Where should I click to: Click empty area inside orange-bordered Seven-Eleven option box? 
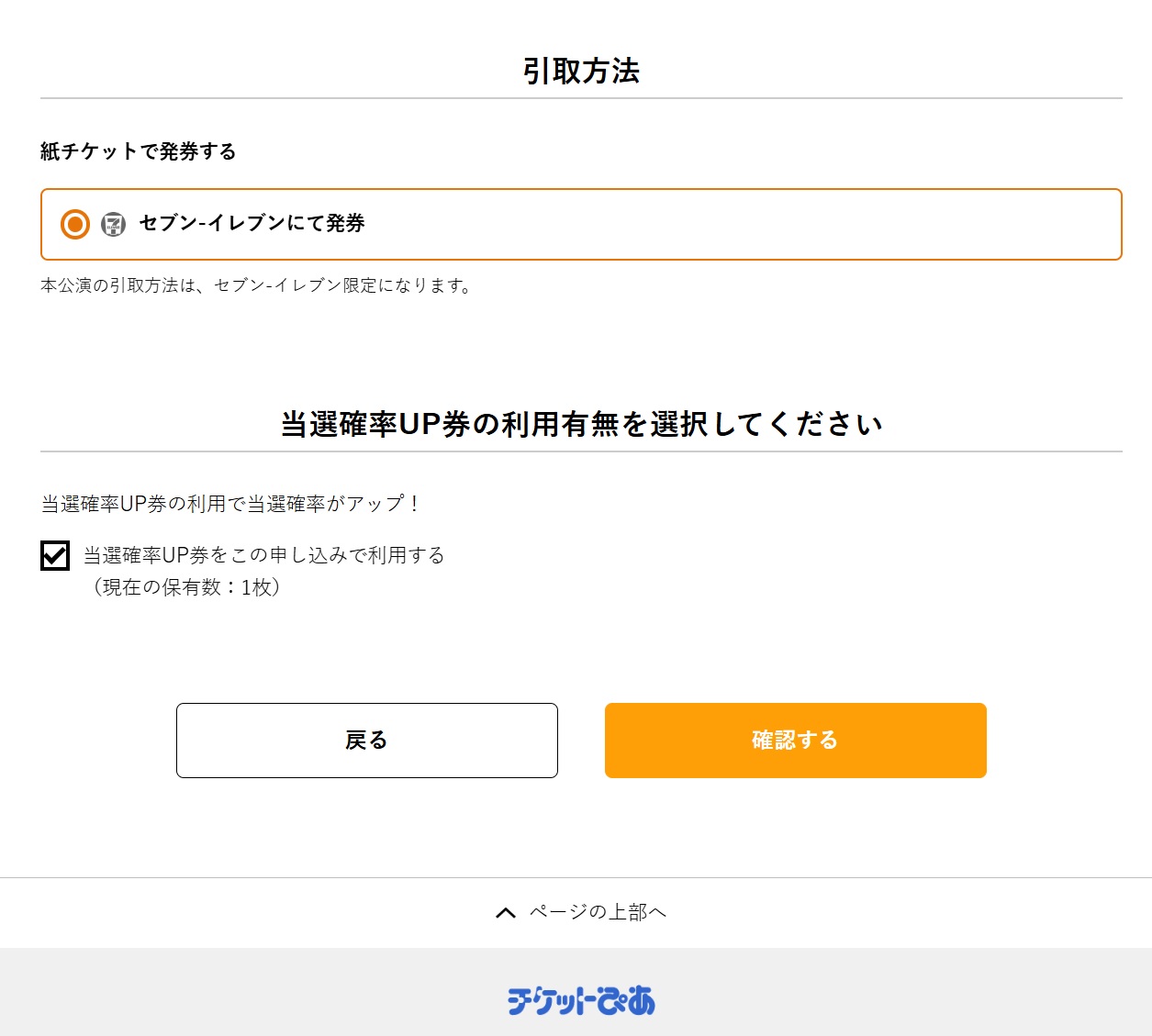734,224
